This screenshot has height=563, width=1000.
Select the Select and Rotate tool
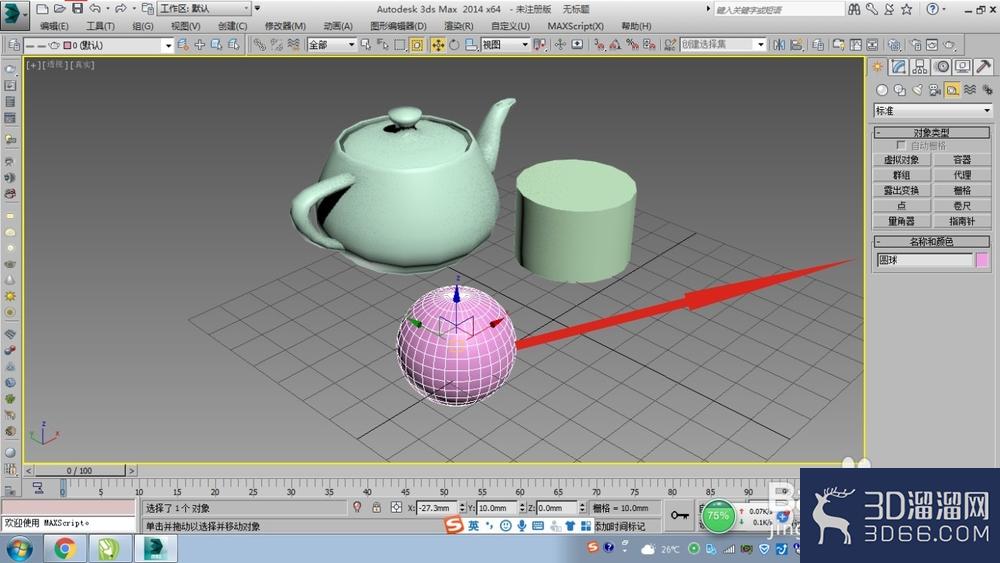point(454,45)
